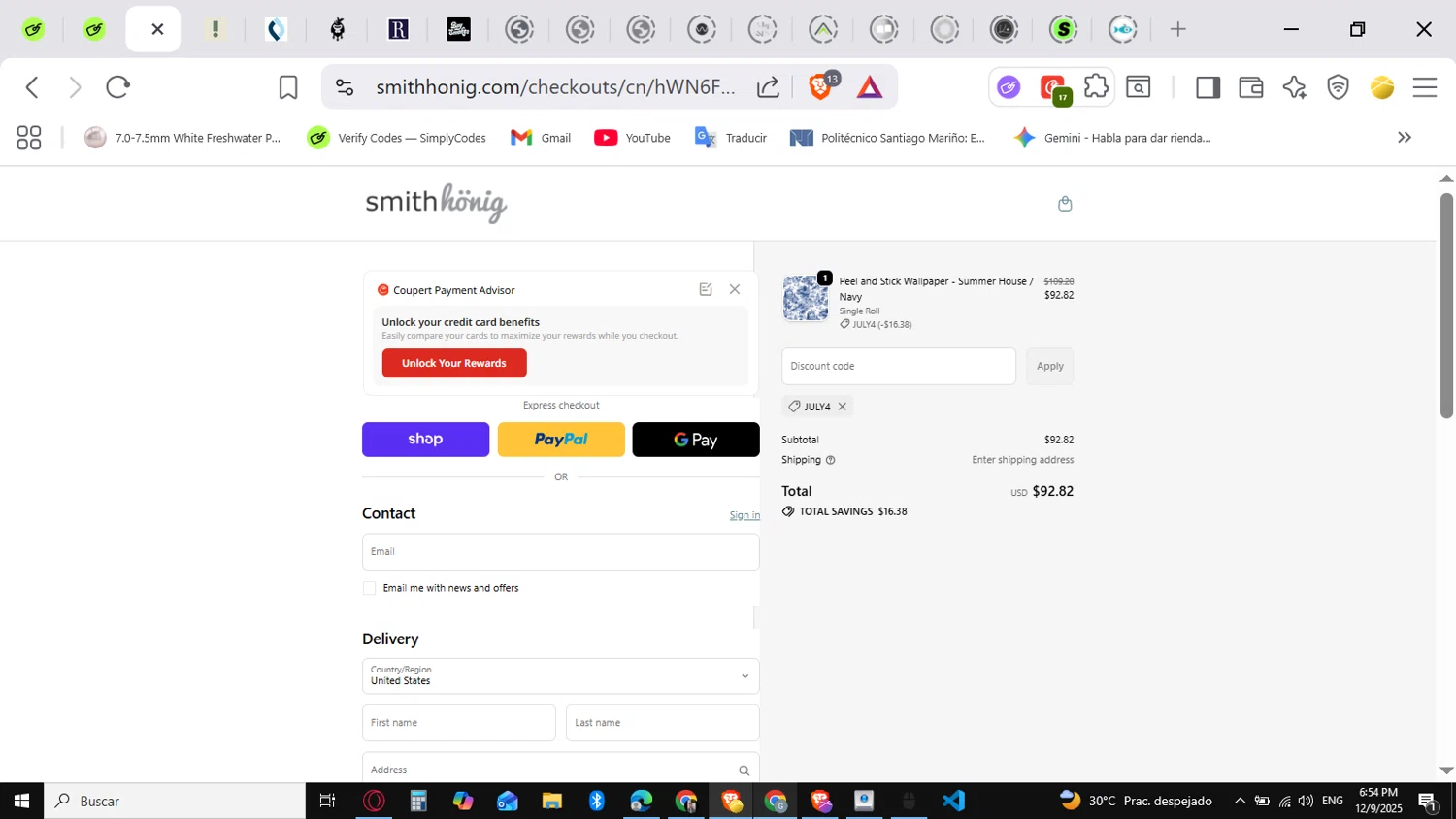Close the current active tab
The width and height of the screenshot is (1456, 819).
[x=157, y=29]
